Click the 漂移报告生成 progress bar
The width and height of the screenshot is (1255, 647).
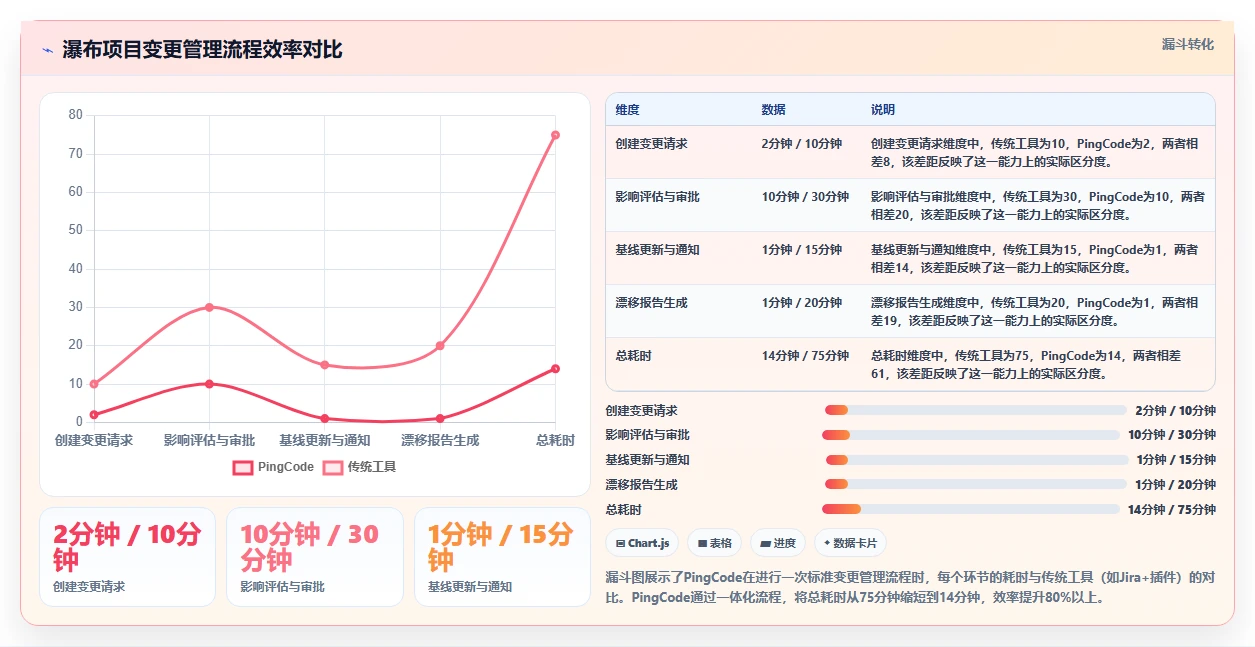click(x=976, y=484)
